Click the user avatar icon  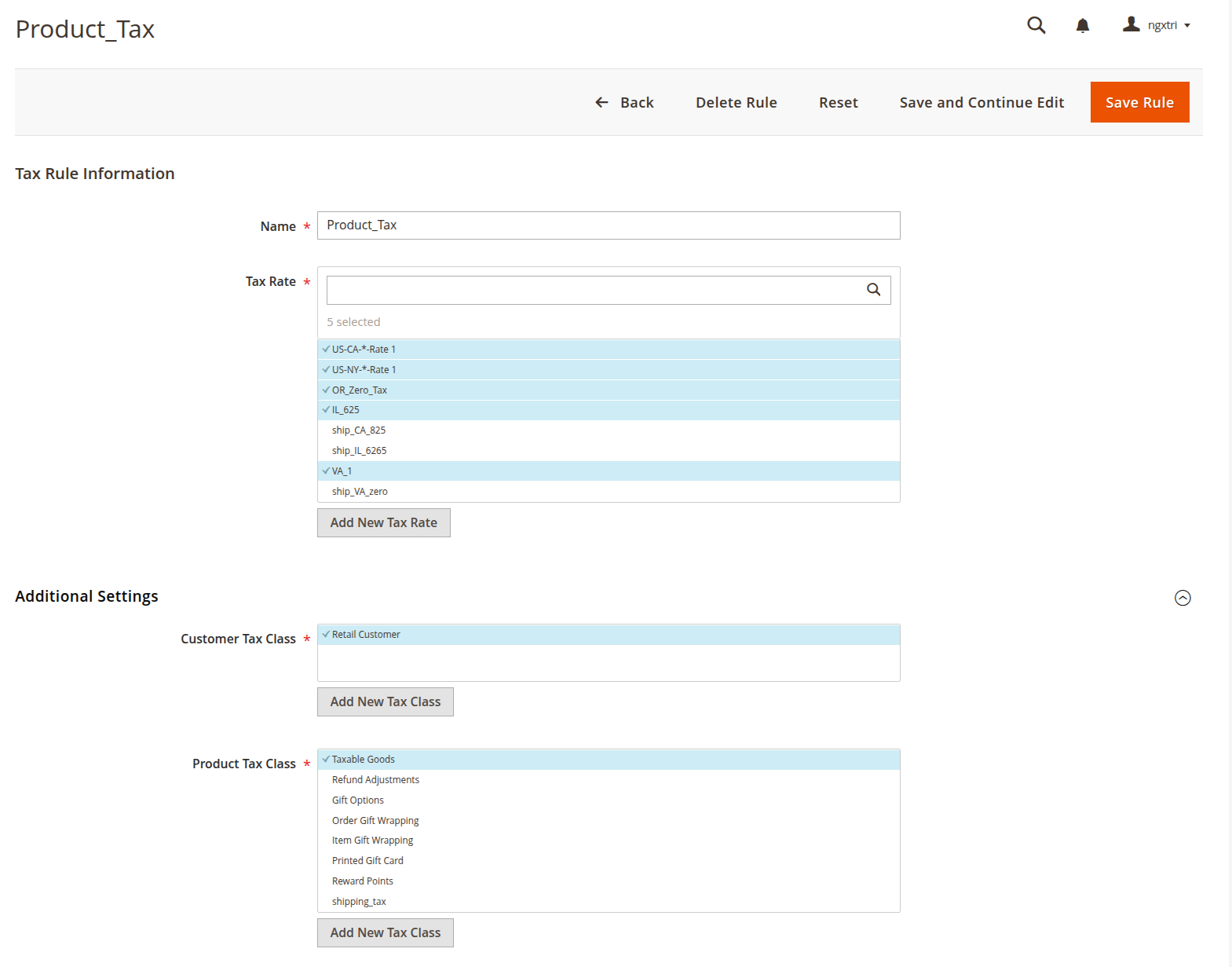click(x=1131, y=24)
